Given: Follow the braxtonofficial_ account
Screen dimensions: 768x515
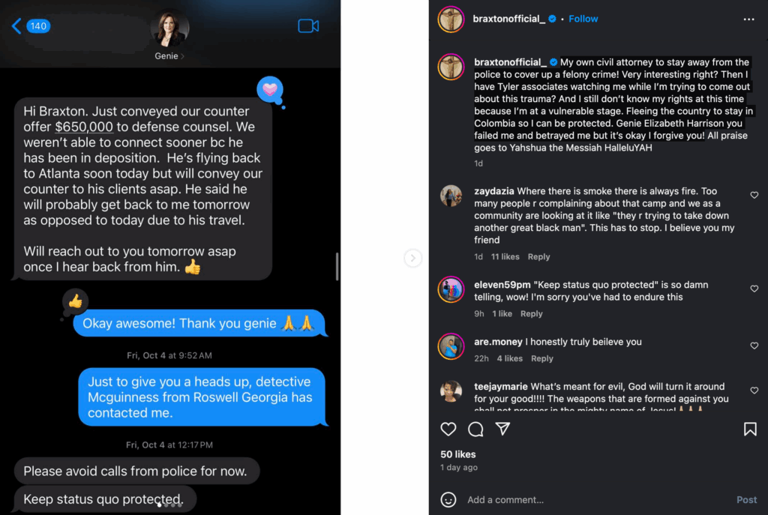Looking at the screenshot, I should tap(583, 19).
